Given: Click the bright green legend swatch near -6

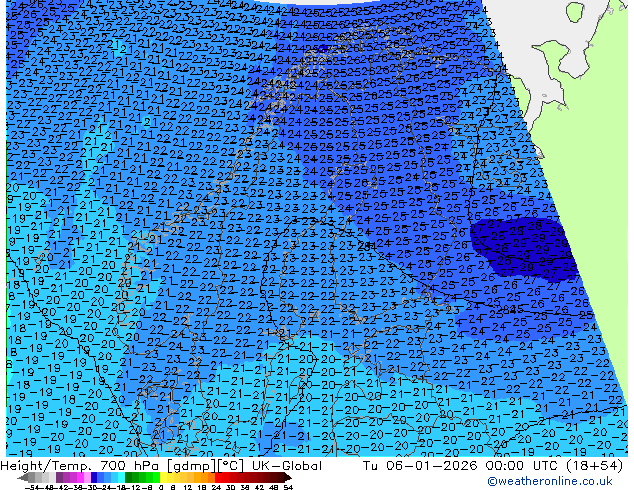Looking at the screenshot, I should (156, 477).
